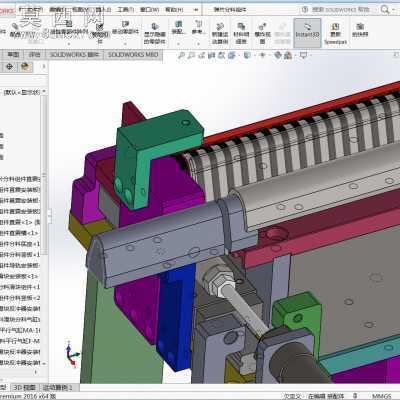Screen dimensions: 400x400
Task: Open View Settings monitor icon dropdown
Action: tap(303, 55)
